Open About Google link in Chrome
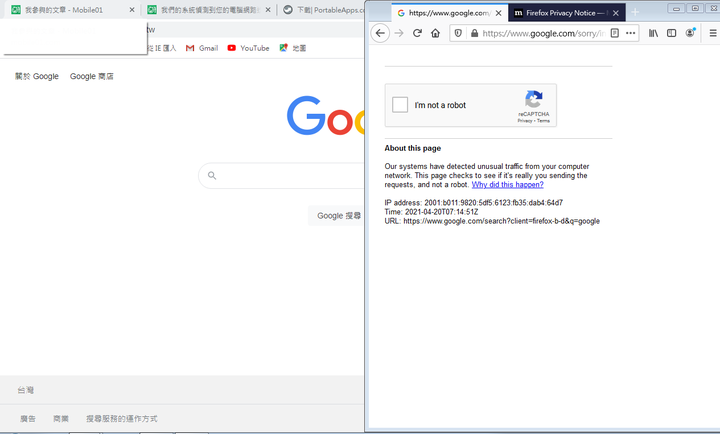The width and height of the screenshot is (720, 434). [x=37, y=76]
